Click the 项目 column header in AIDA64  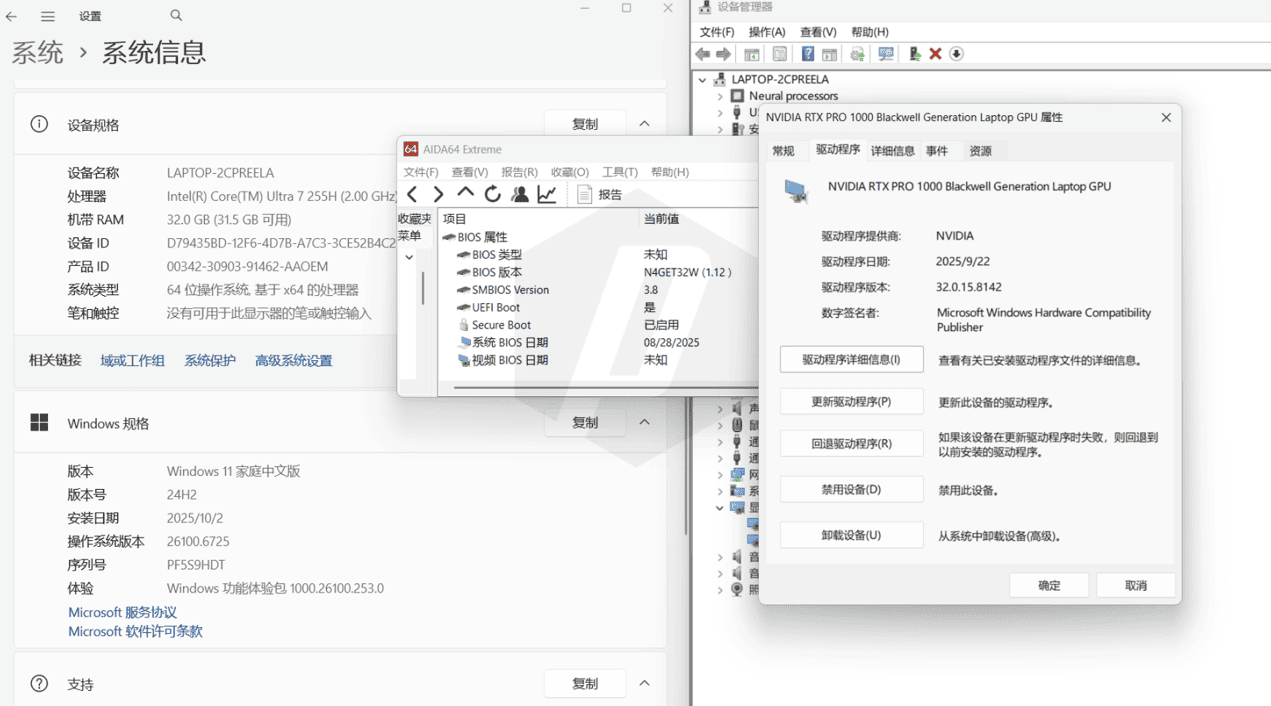coord(455,218)
